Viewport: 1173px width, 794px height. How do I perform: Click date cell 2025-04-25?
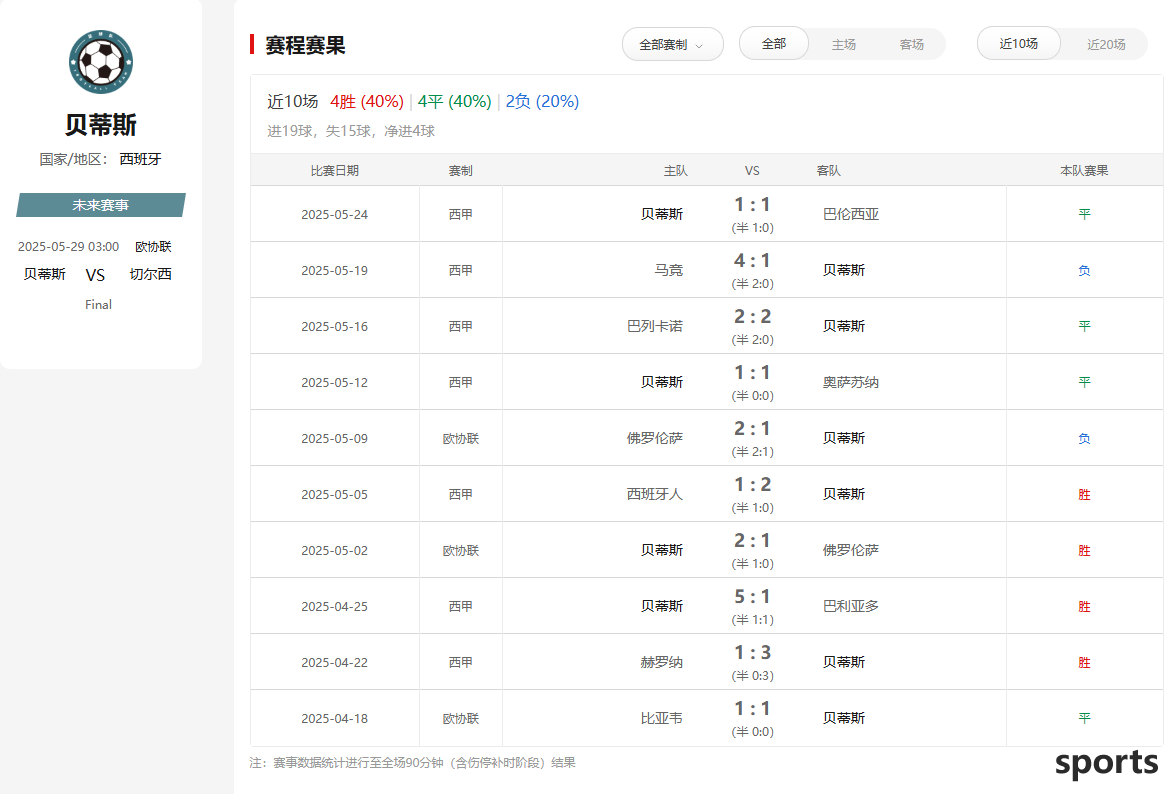(x=334, y=606)
